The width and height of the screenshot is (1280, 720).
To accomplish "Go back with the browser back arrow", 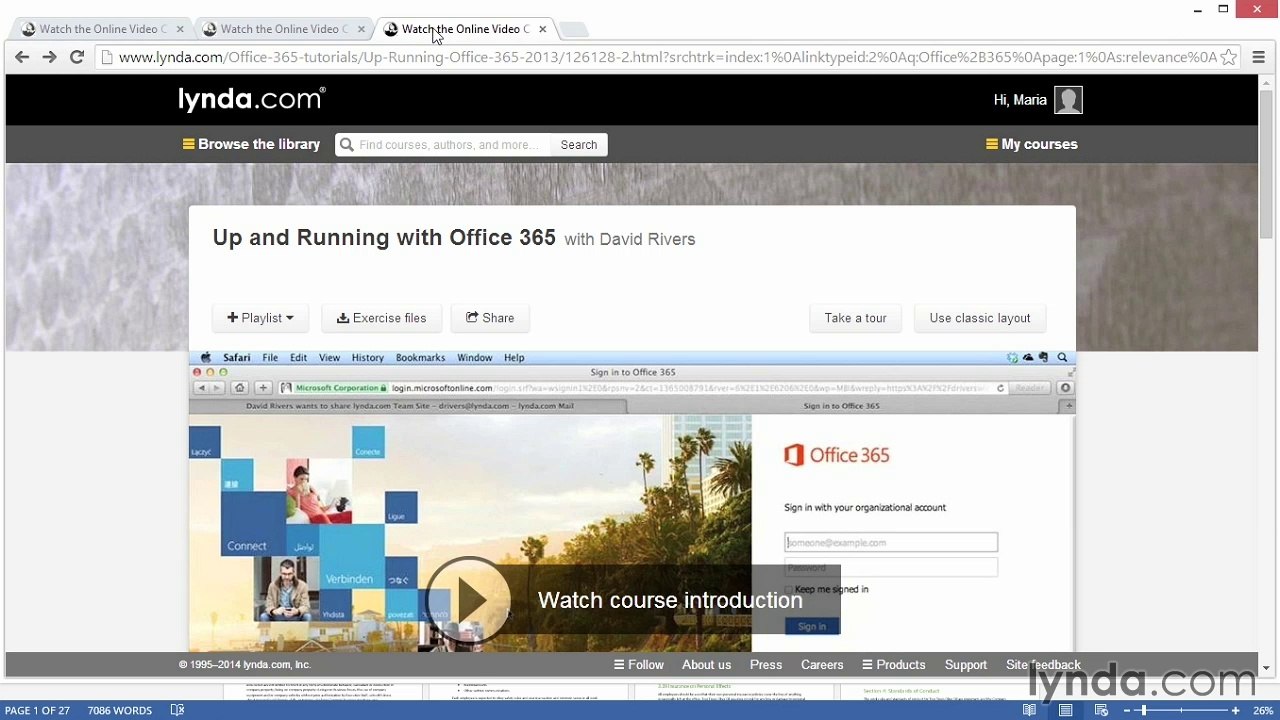I will click(x=22, y=57).
